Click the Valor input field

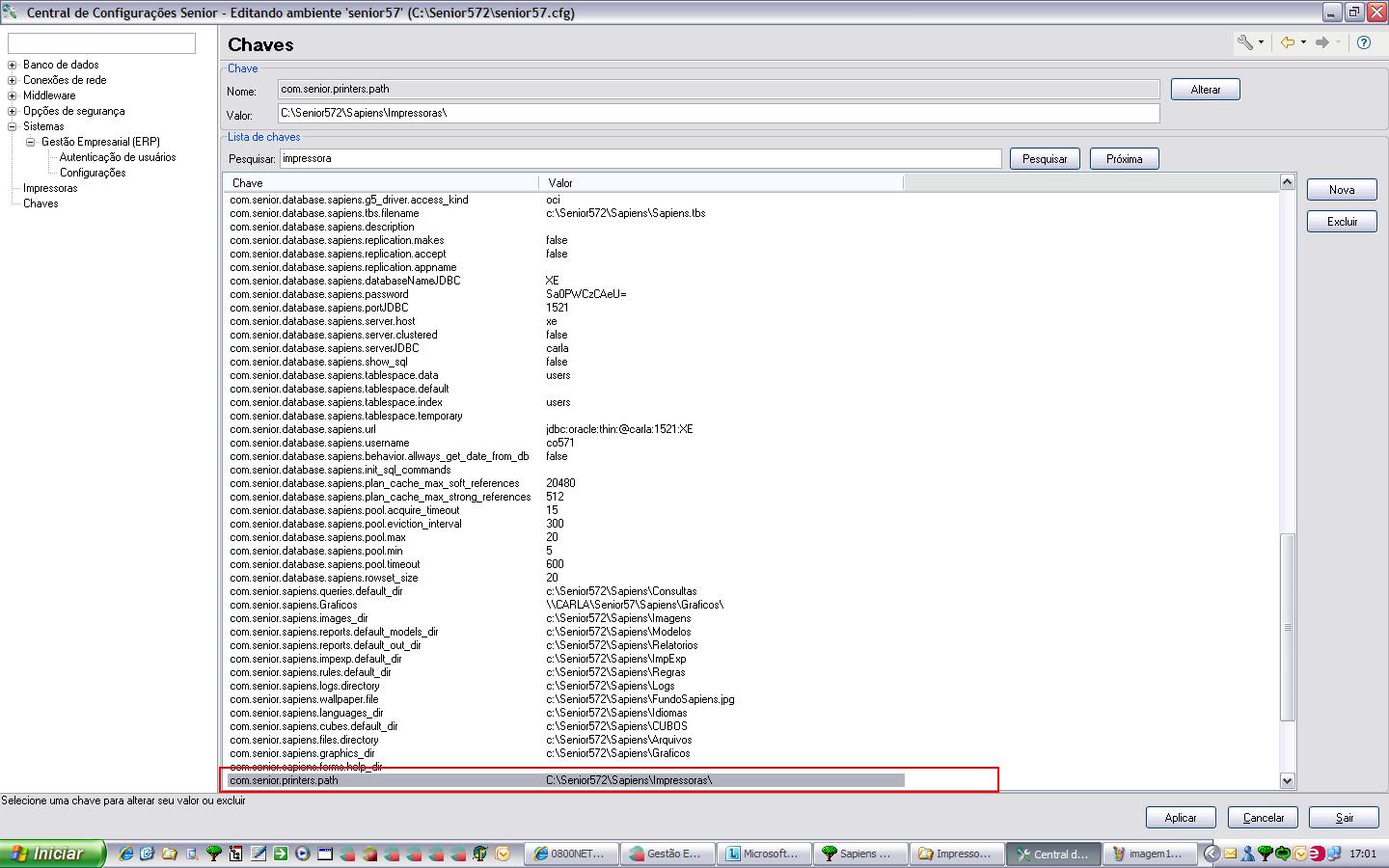[718, 114]
